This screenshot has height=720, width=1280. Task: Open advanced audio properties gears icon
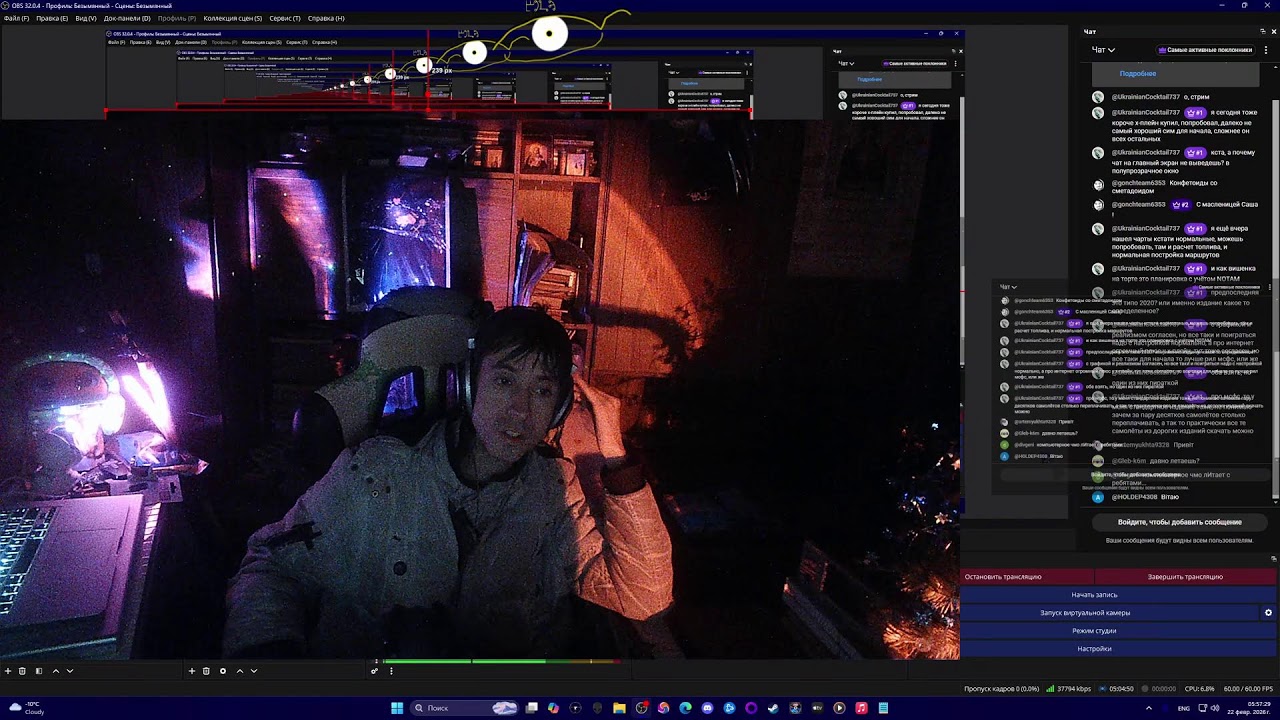(x=374, y=671)
